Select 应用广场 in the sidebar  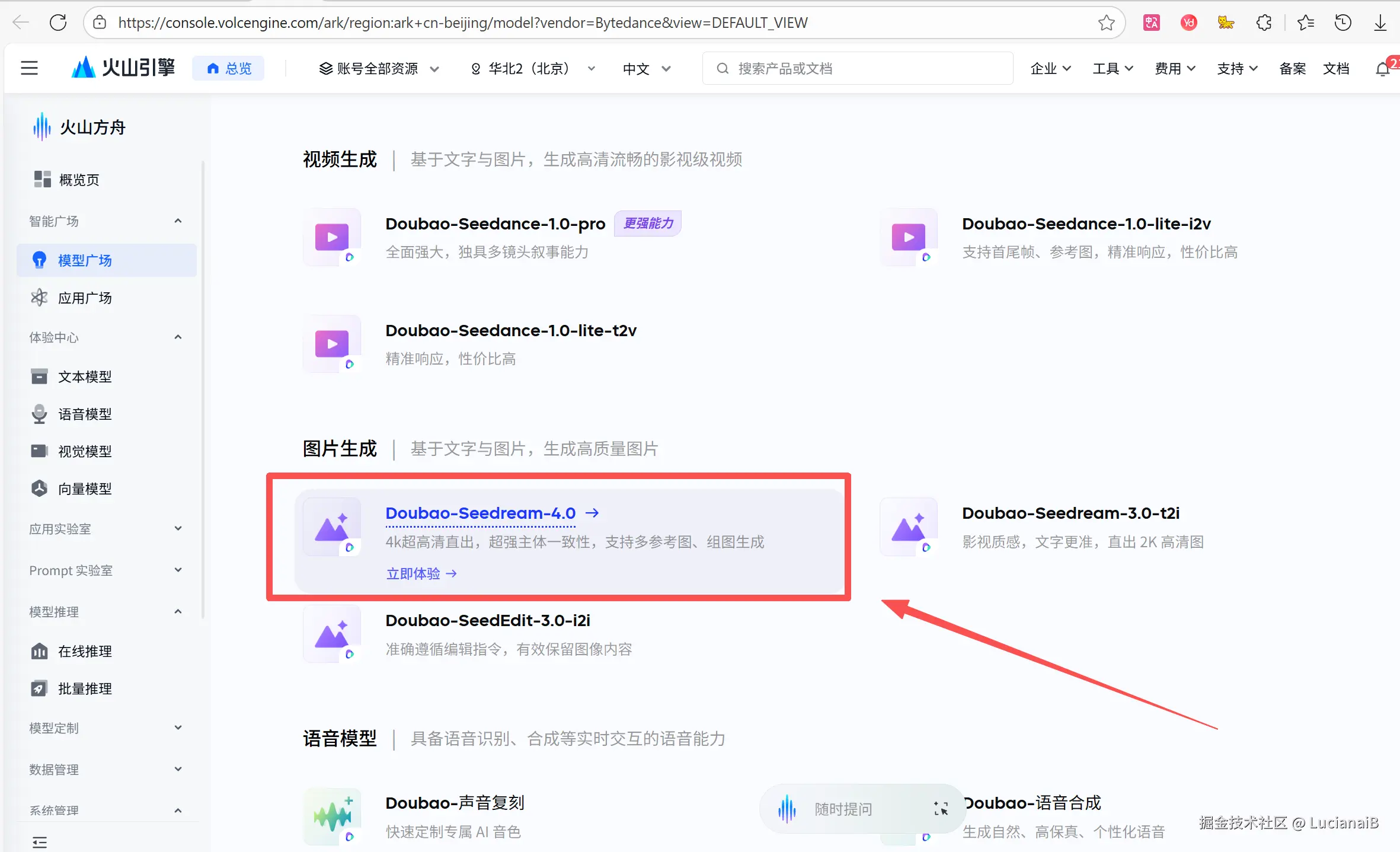tap(85, 298)
